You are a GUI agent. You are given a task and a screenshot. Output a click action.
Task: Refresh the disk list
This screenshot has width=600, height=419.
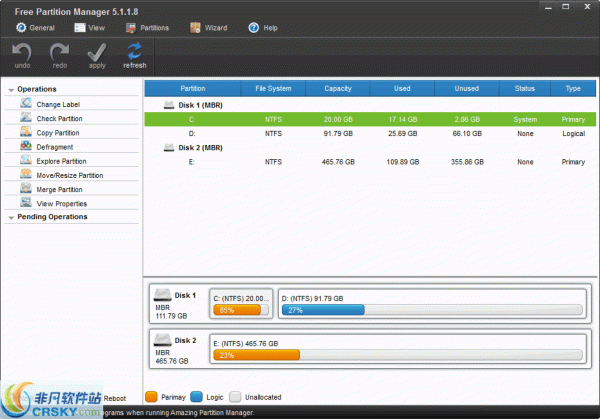point(134,53)
